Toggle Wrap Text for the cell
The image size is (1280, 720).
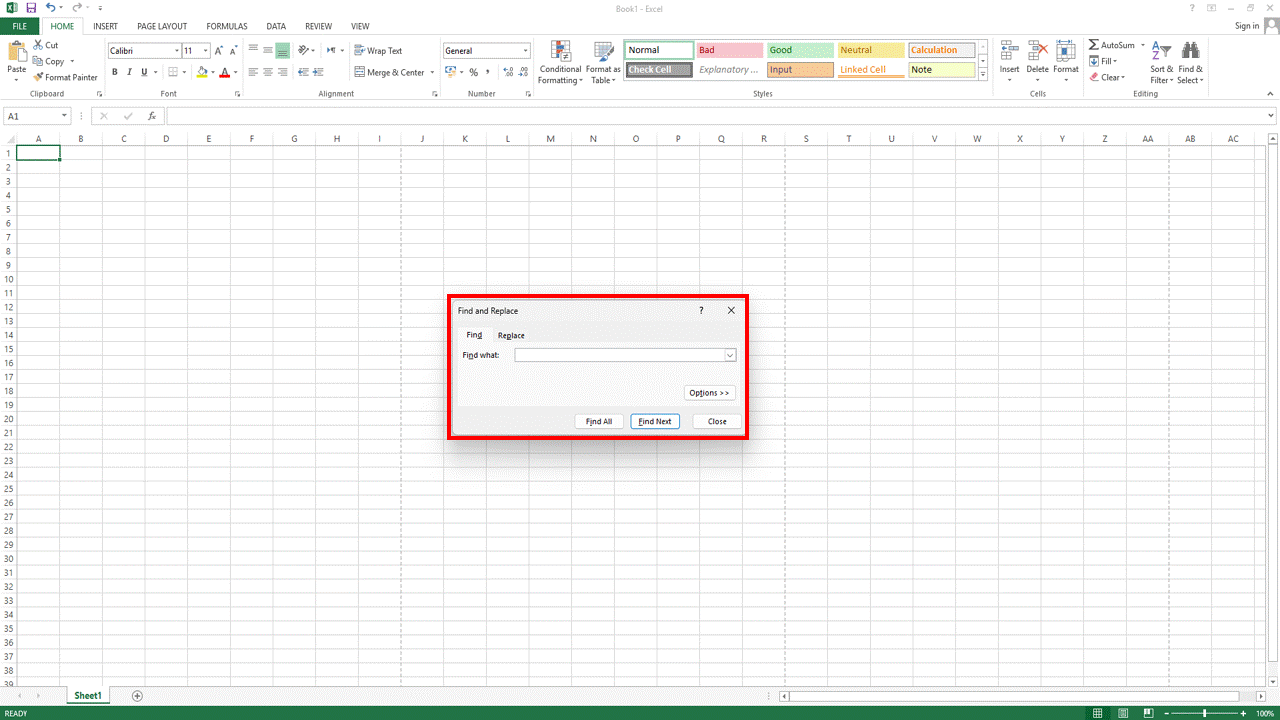click(x=378, y=50)
